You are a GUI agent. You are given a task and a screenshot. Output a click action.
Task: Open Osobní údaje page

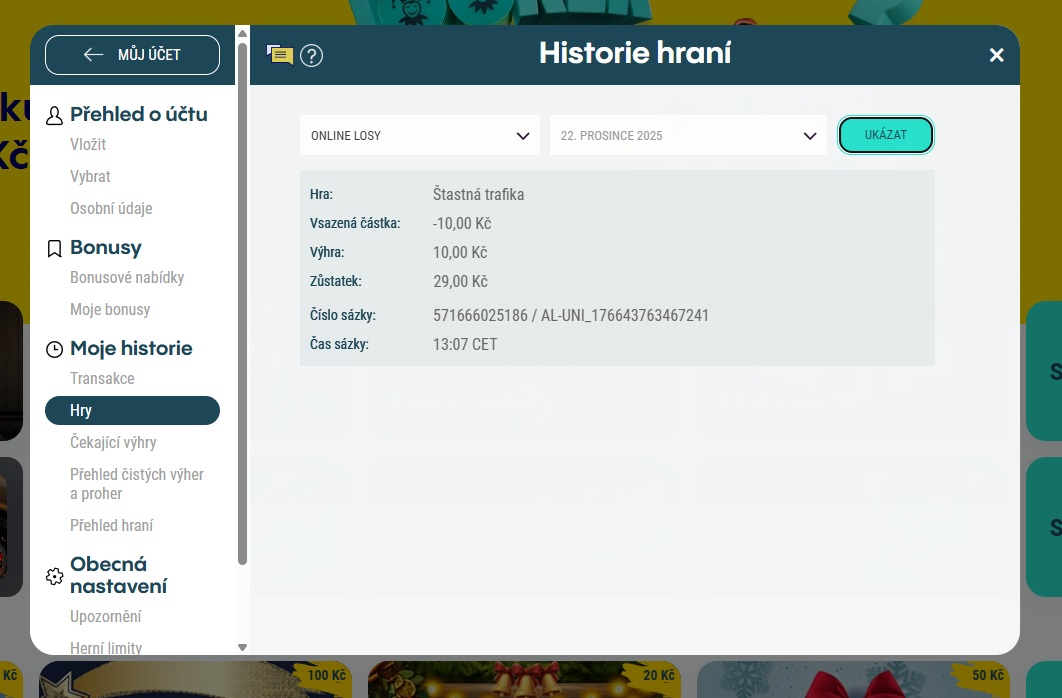(111, 209)
